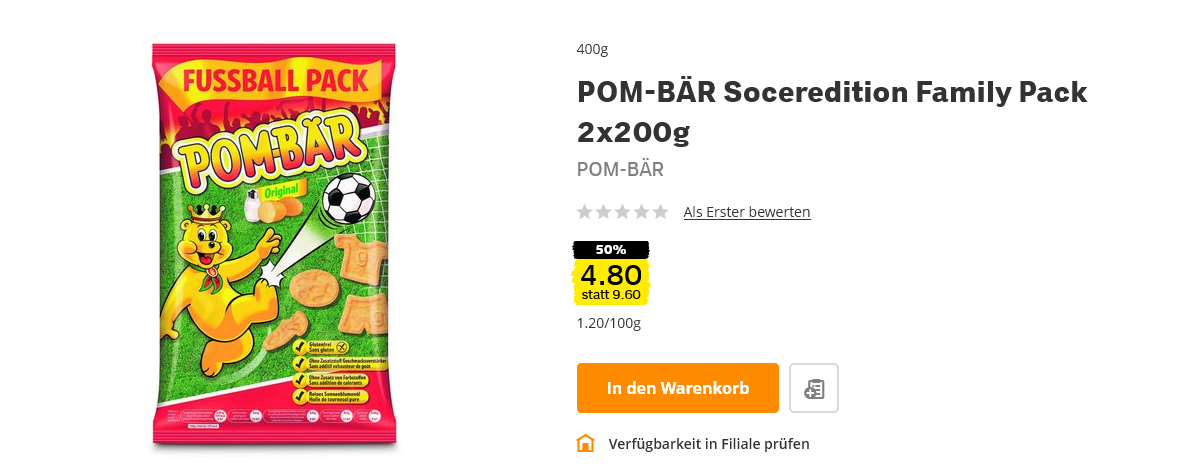This screenshot has width=1204, height=475.
Task: Enlarge the POM-BÄR product bag image
Action: [274, 245]
